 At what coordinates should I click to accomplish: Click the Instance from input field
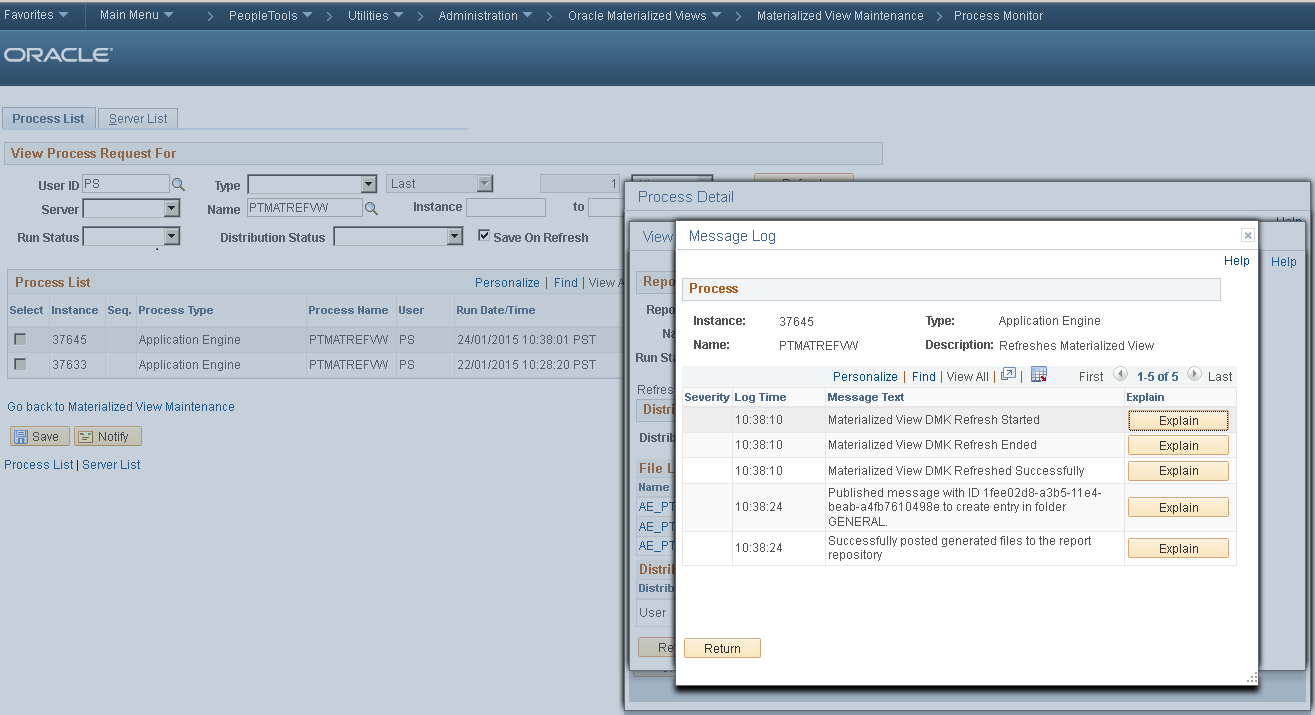point(506,208)
